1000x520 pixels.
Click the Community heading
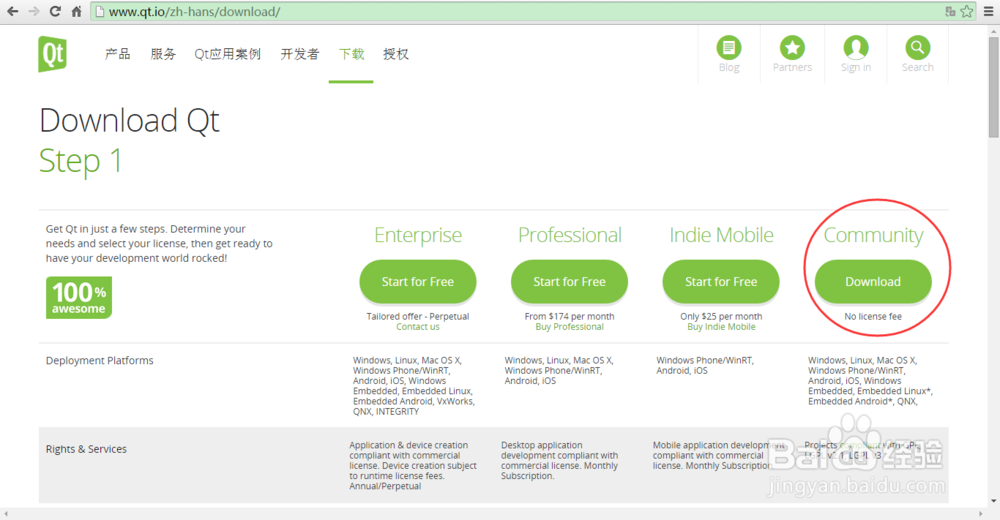click(873, 235)
